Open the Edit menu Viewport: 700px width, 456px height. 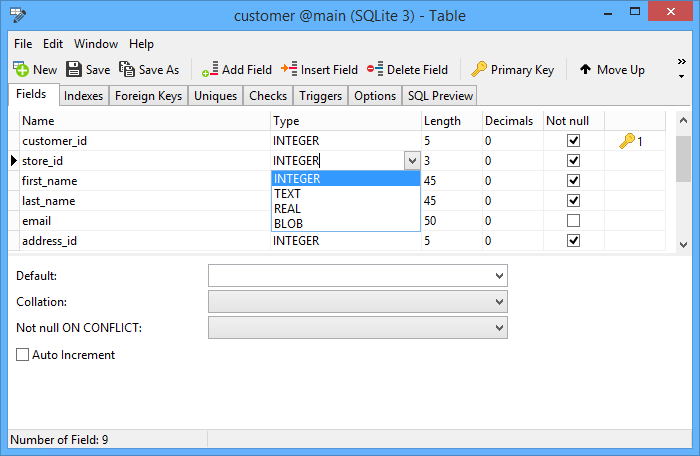(53, 44)
